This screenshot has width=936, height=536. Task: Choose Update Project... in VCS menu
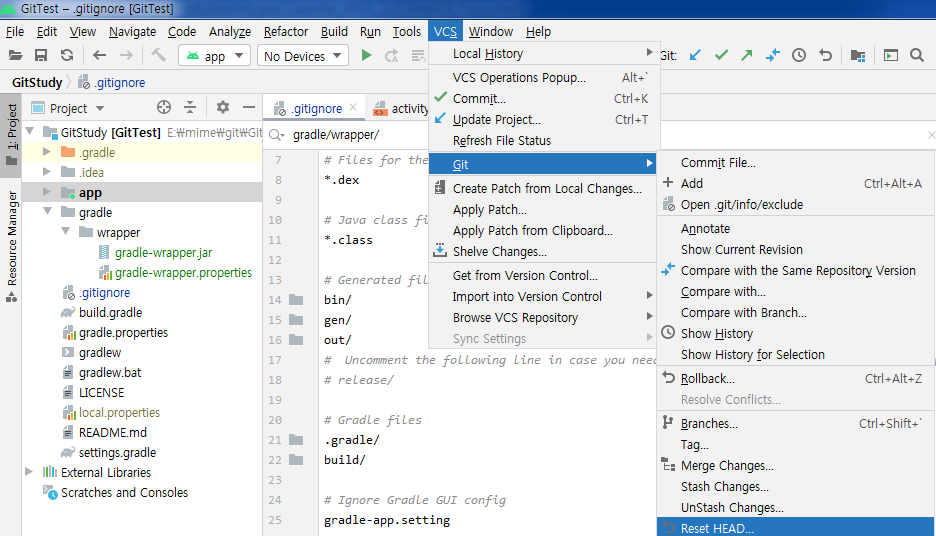click(544, 119)
